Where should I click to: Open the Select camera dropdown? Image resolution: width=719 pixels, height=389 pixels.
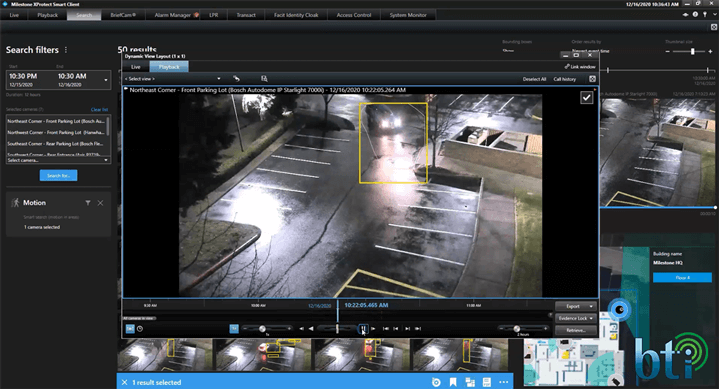(58, 160)
